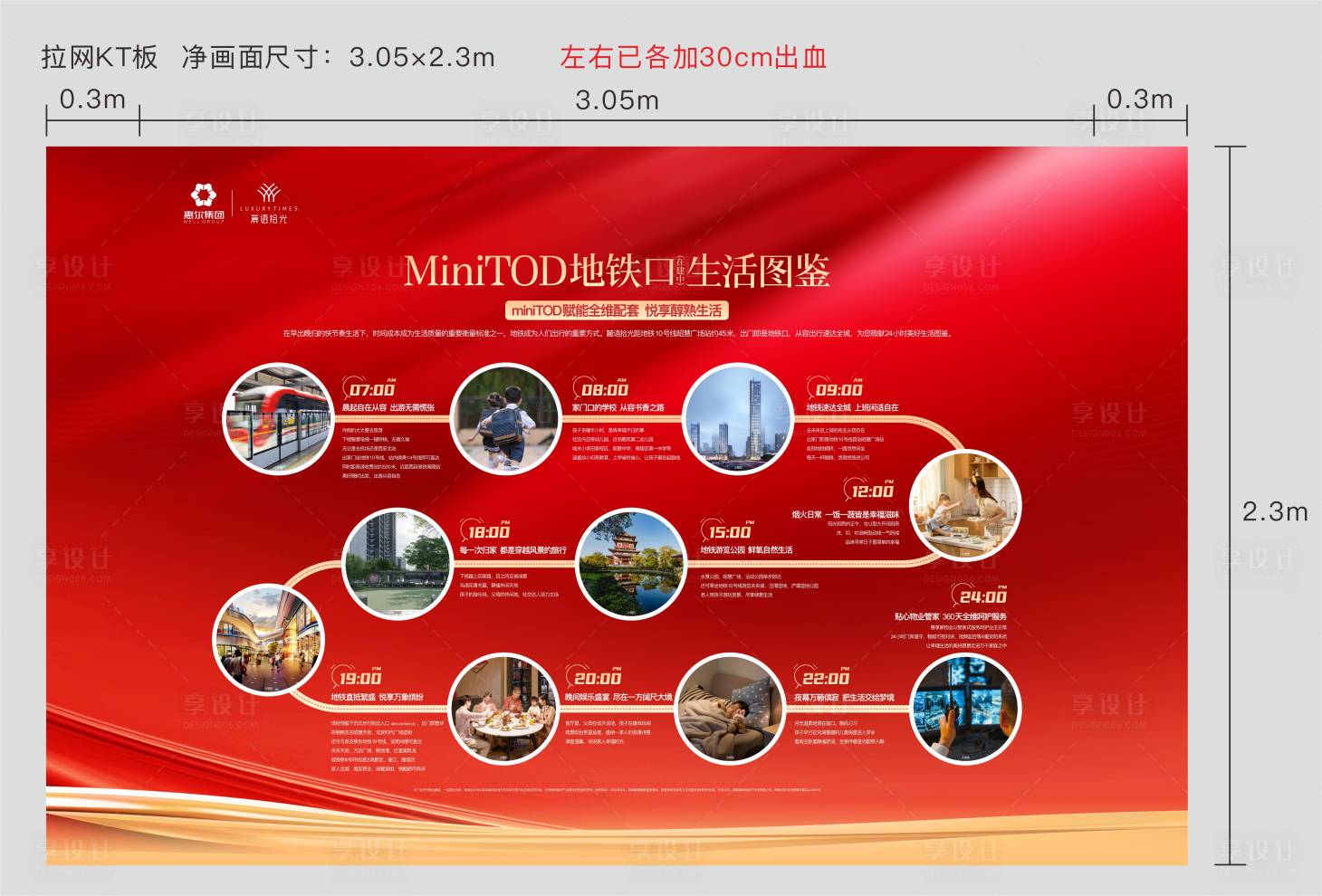The height and width of the screenshot is (896, 1322).
Task: Click the 18:00 PM clock label
Action: click(x=487, y=531)
